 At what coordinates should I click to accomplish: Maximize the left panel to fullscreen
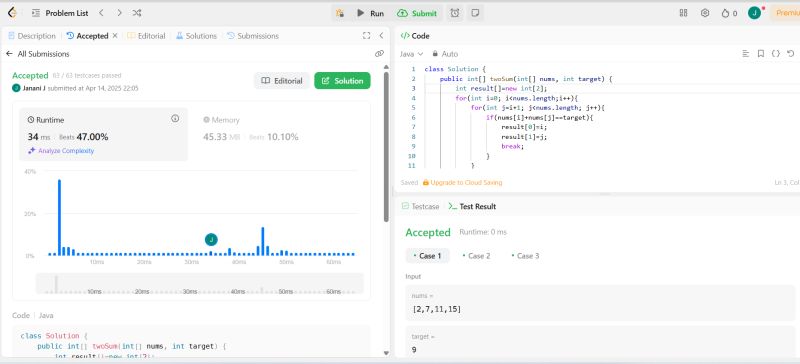tap(366, 36)
